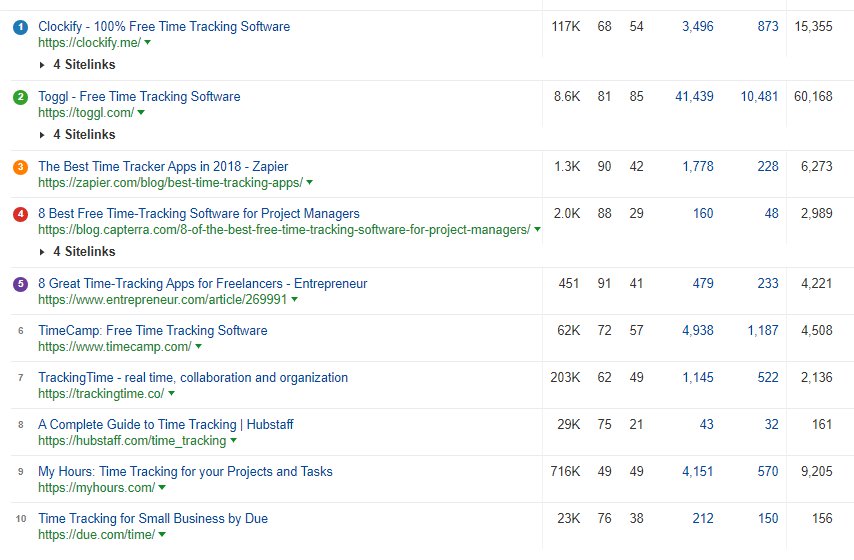Click My Hours' 570 referring domains number
854x560 pixels.
pos(768,472)
